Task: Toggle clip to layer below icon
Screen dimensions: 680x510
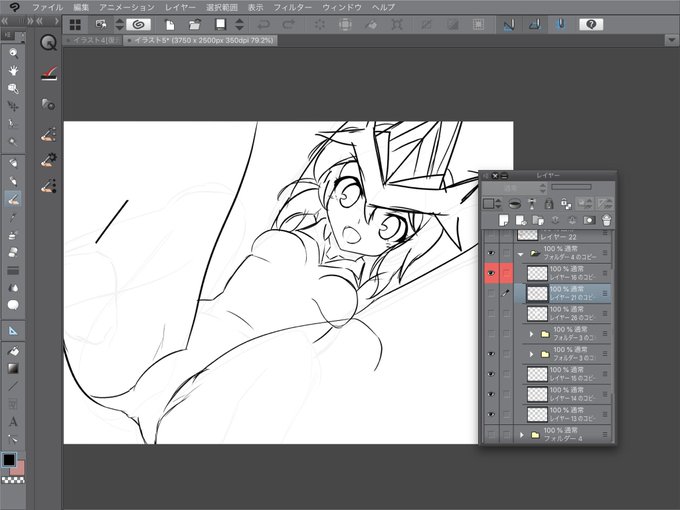Action: 515,203
